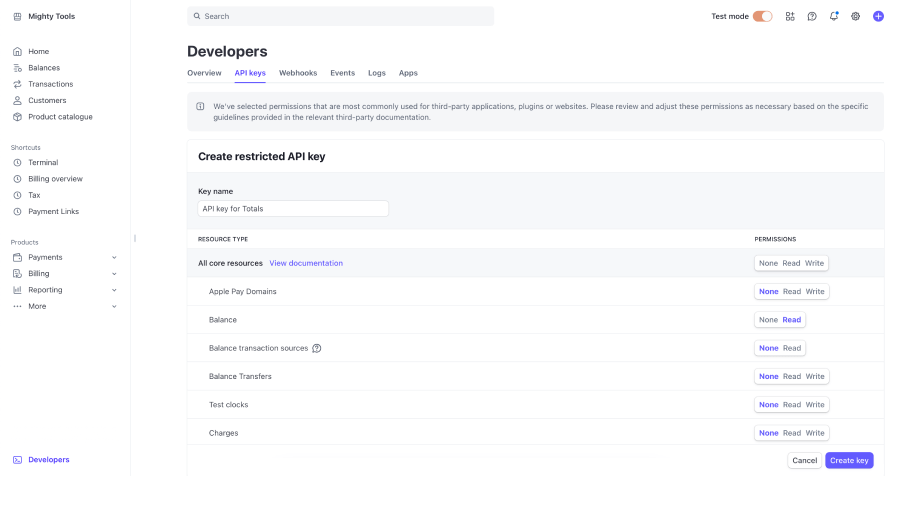Click the Developers terminal icon

click(17, 460)
